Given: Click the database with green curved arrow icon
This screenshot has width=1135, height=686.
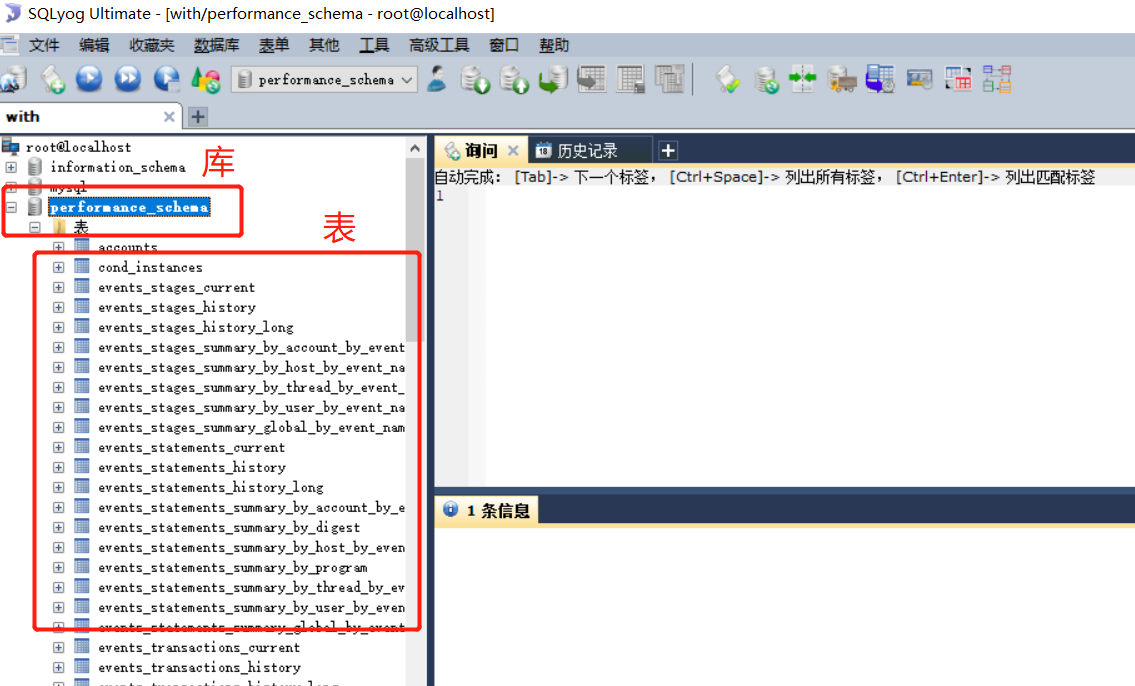Looking at the screenshot, I should tap(553, 79).
